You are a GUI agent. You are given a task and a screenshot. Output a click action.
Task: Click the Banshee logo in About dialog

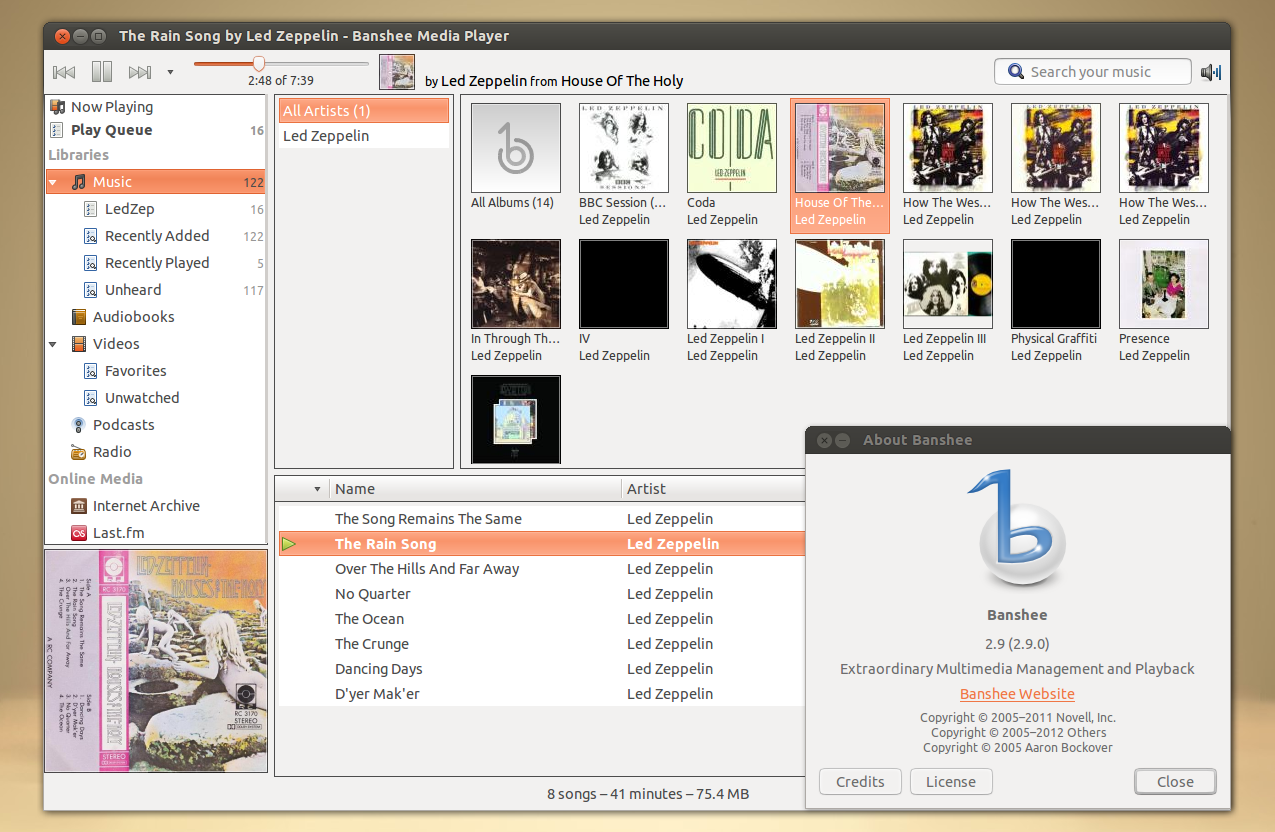(x=1017, y=530)
